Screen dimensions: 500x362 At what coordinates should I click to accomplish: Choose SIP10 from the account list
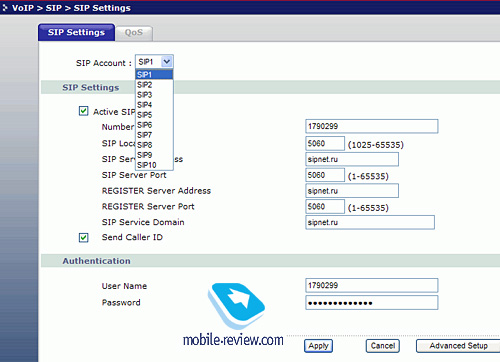click(154, 165)
